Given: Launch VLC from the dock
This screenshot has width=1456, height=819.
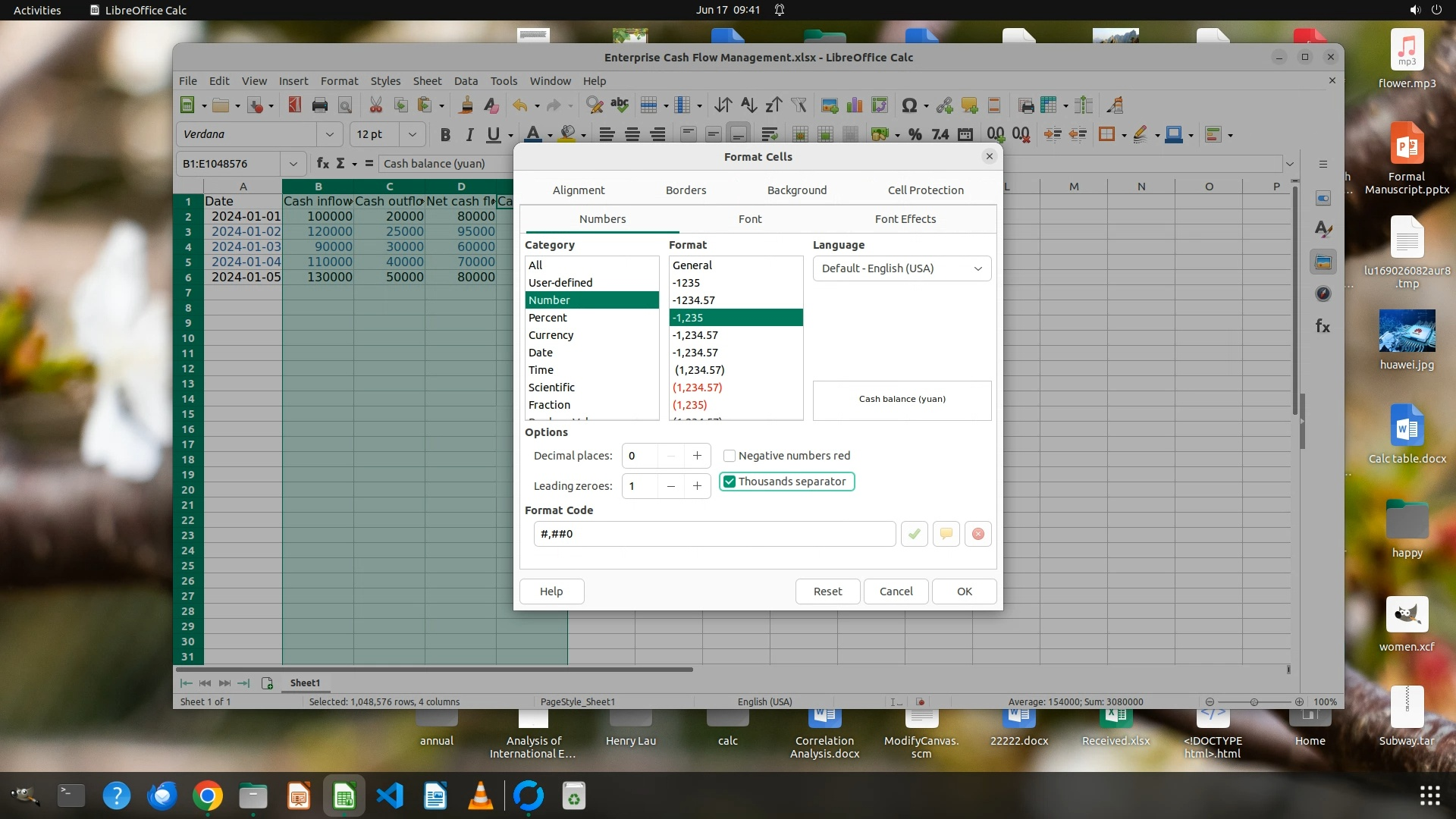Looking at the screenshot, I should [481, 796].
